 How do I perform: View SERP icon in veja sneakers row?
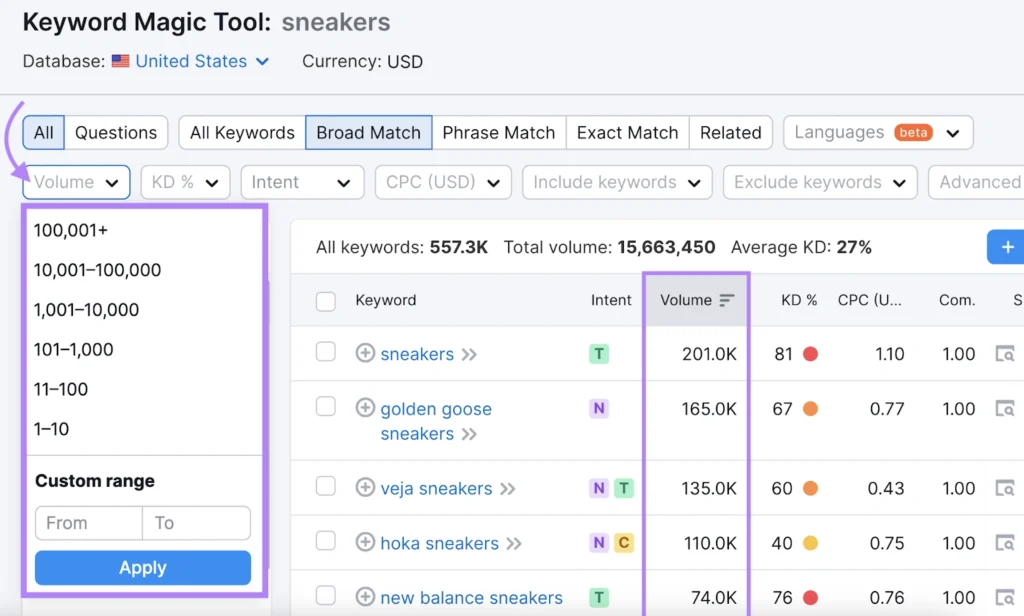pos(1004,488)
